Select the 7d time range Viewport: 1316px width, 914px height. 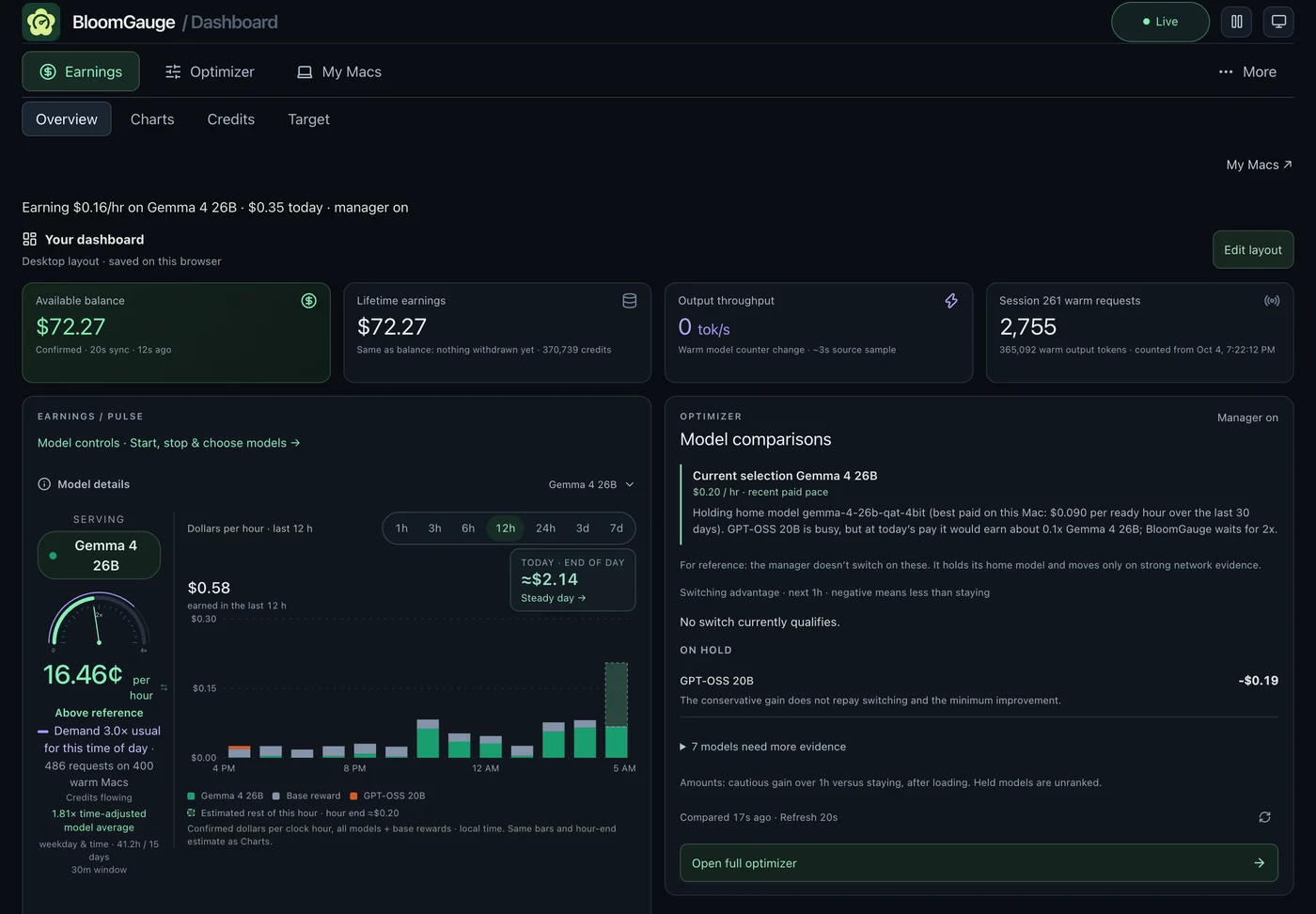[617, 528]
